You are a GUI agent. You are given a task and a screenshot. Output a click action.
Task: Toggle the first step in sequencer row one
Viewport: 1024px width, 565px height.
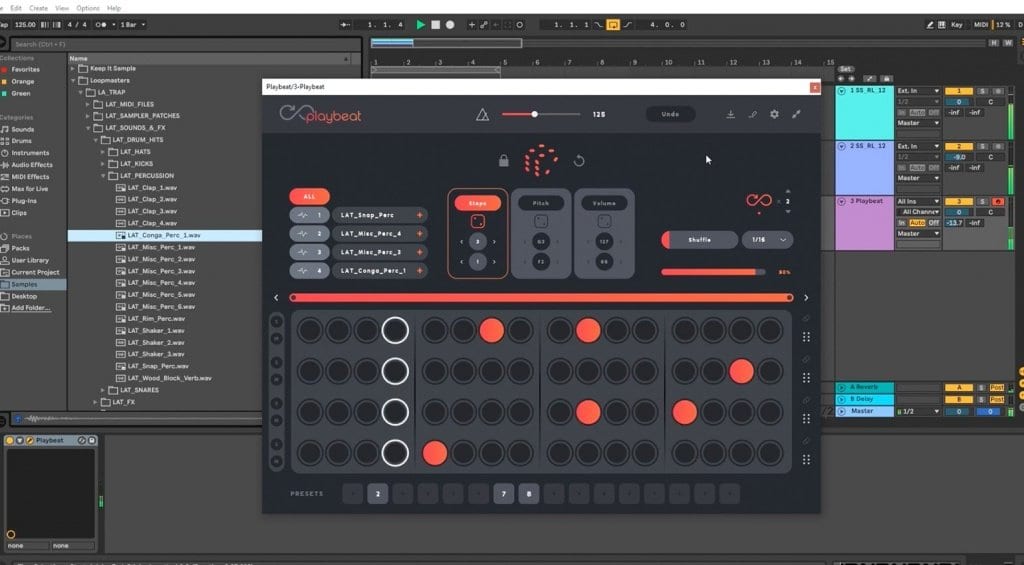pyautogui.click(x=310, y=331)
